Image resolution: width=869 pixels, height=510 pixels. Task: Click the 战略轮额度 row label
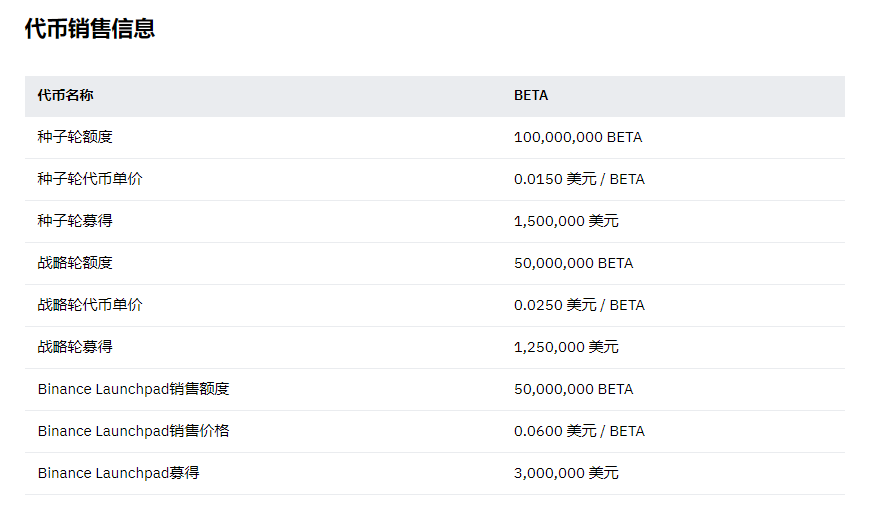click(75, 263)
